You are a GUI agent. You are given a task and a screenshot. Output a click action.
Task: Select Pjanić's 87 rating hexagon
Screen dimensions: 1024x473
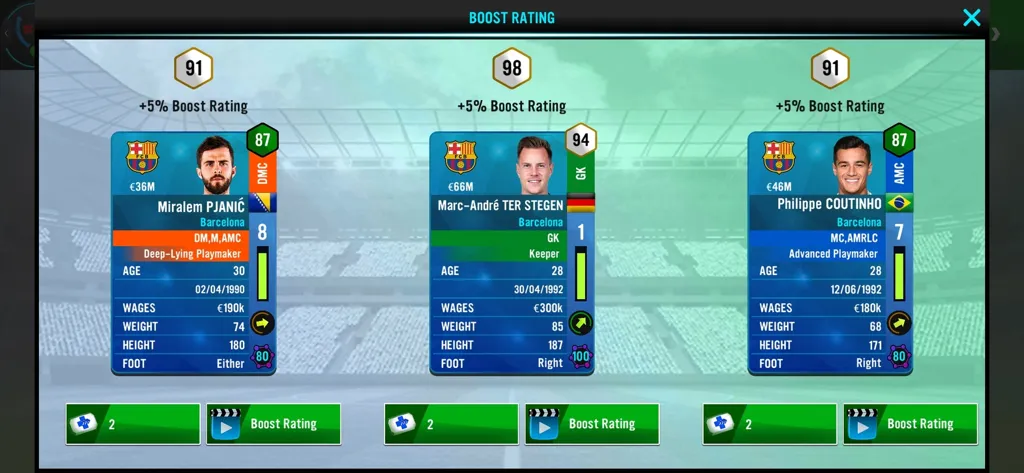(263, 139)
